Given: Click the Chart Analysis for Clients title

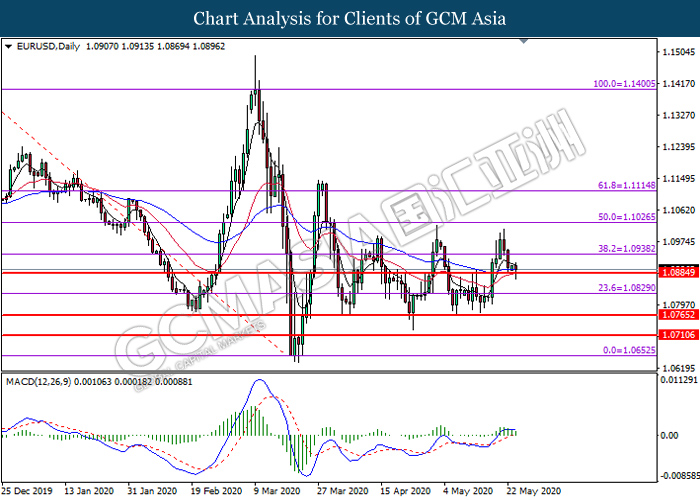Looking at the screenshot, I should coord(350,18).
